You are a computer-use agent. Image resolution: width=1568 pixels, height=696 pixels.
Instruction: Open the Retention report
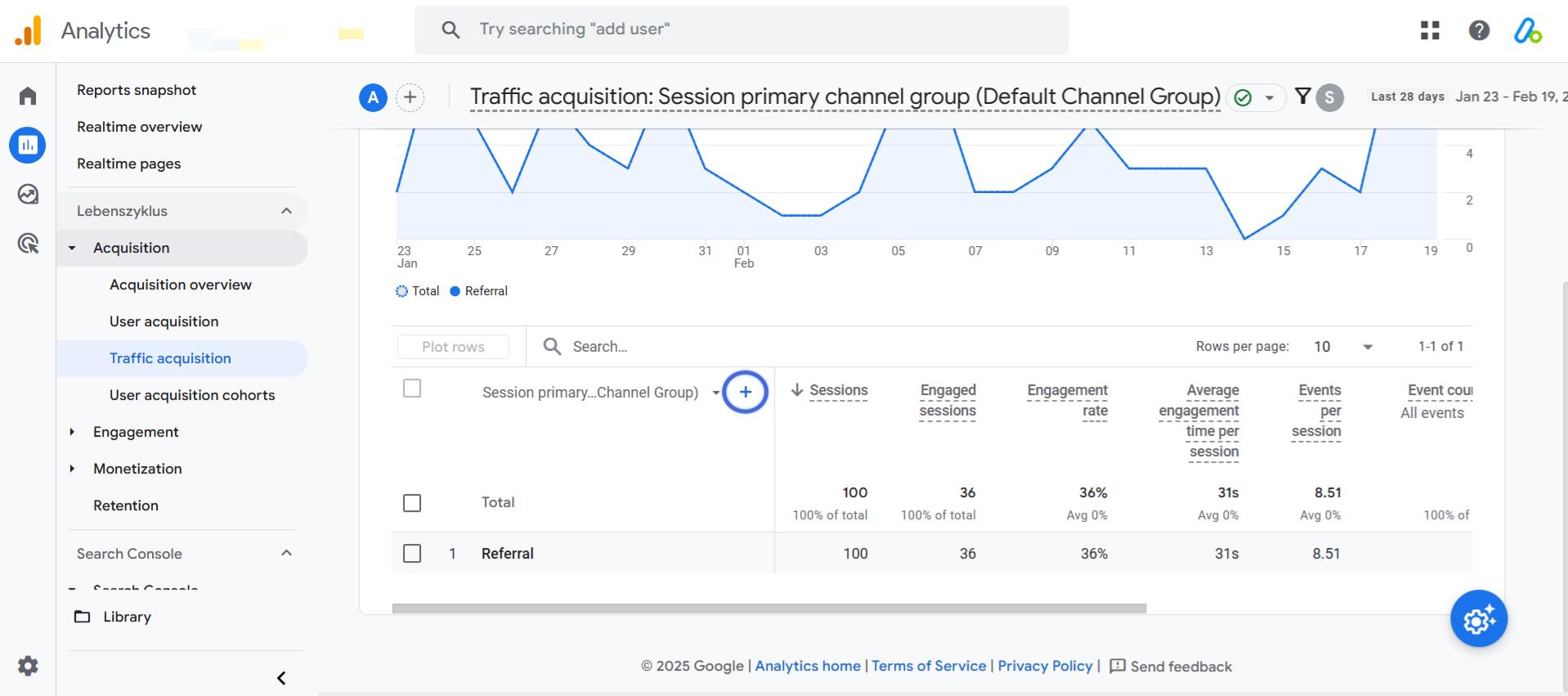coord(126,505)
